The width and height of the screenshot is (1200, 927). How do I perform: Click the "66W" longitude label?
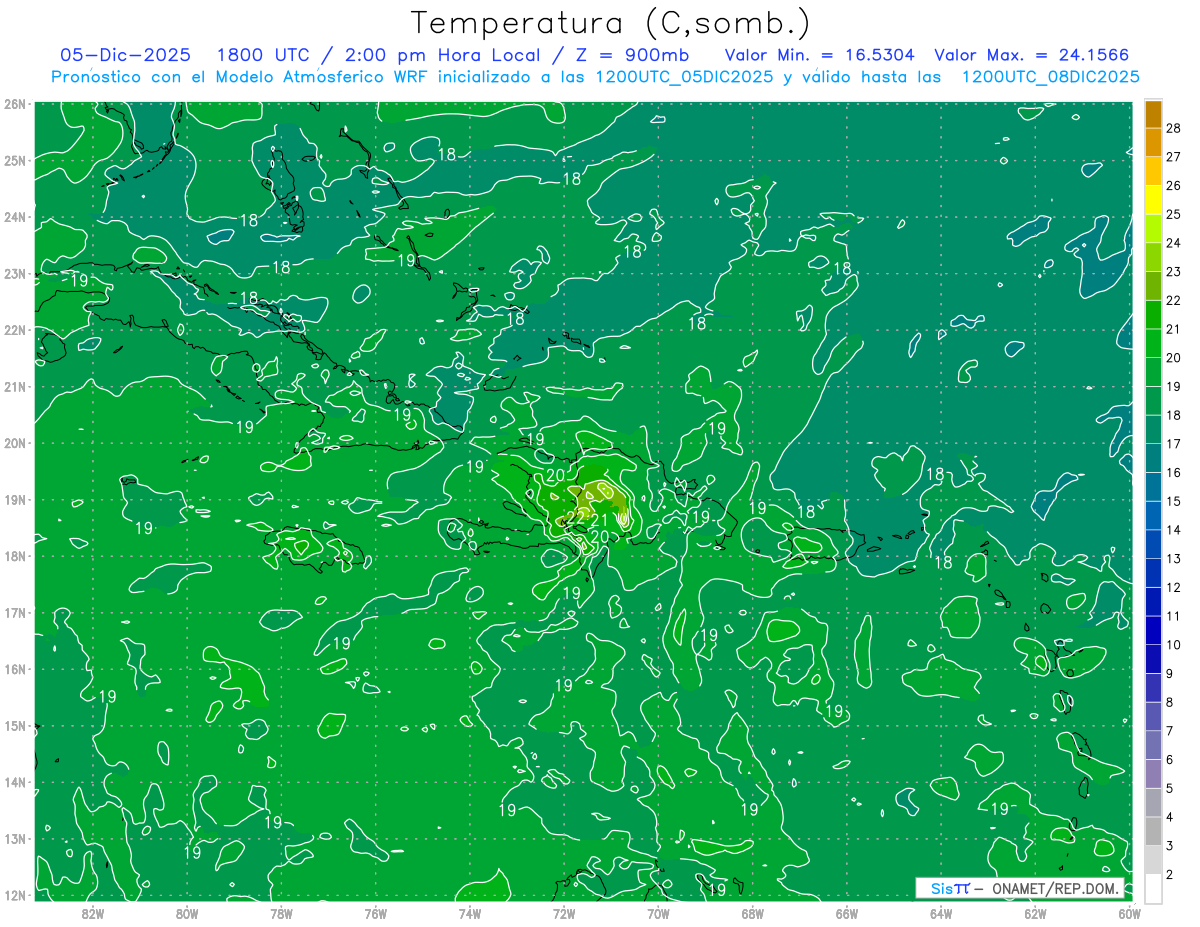(x=846, y=914)
